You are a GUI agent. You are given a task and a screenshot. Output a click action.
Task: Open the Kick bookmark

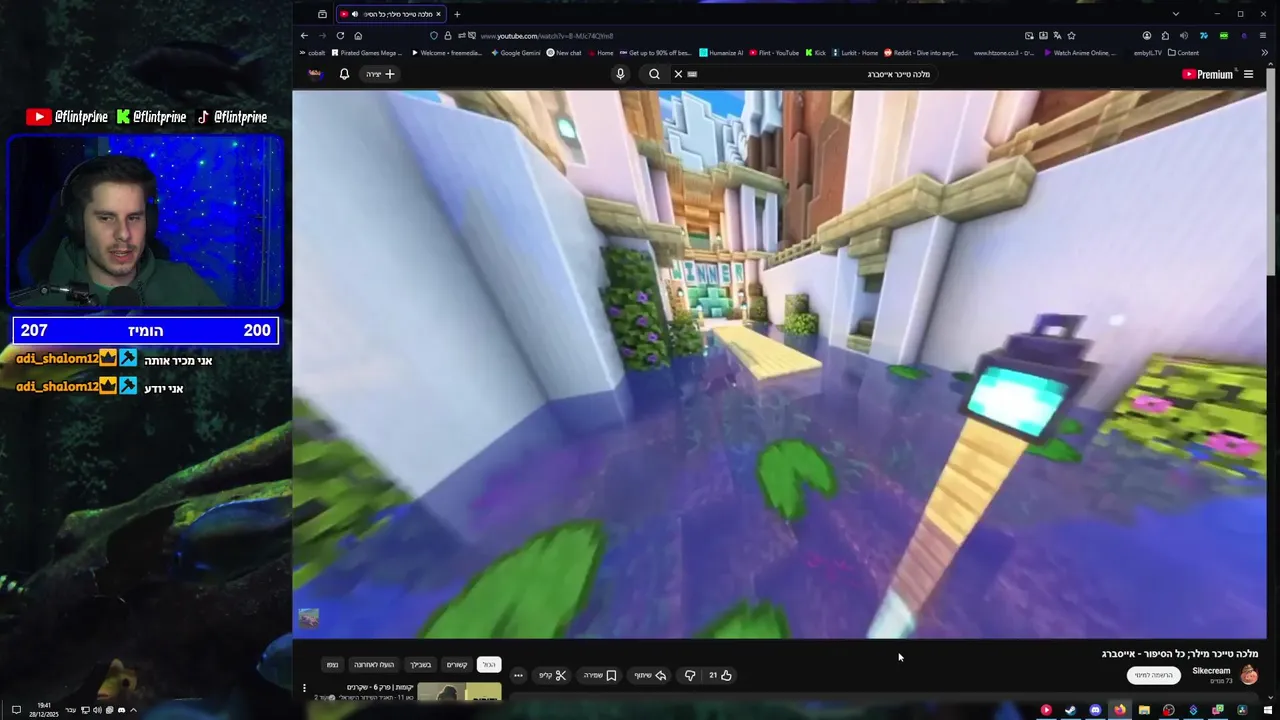point(815,53)
